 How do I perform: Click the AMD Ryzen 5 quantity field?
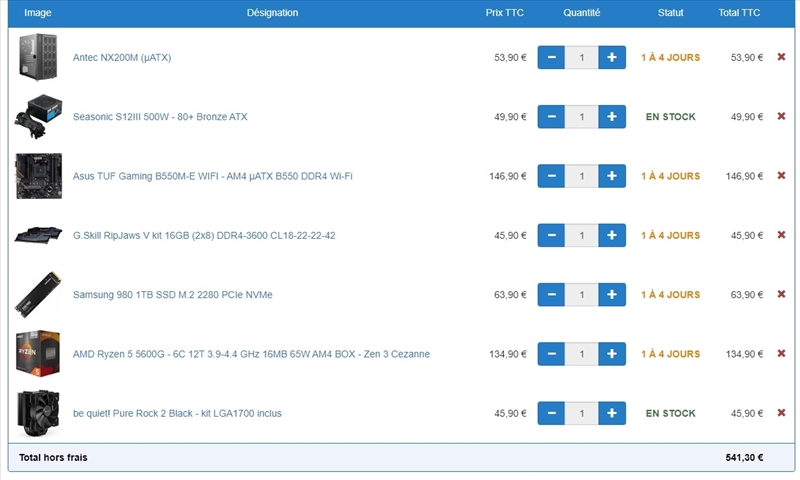tap(582, 354)
